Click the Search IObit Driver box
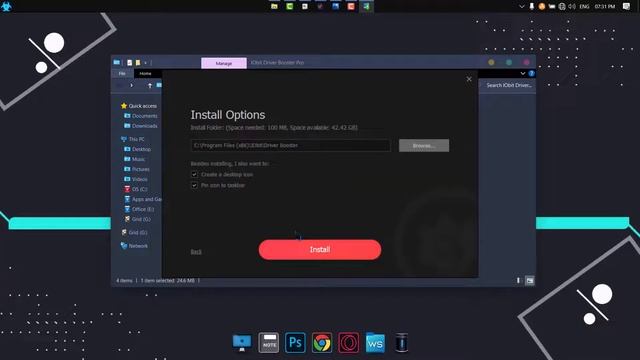The image size is (640, 360). [507, 85]
